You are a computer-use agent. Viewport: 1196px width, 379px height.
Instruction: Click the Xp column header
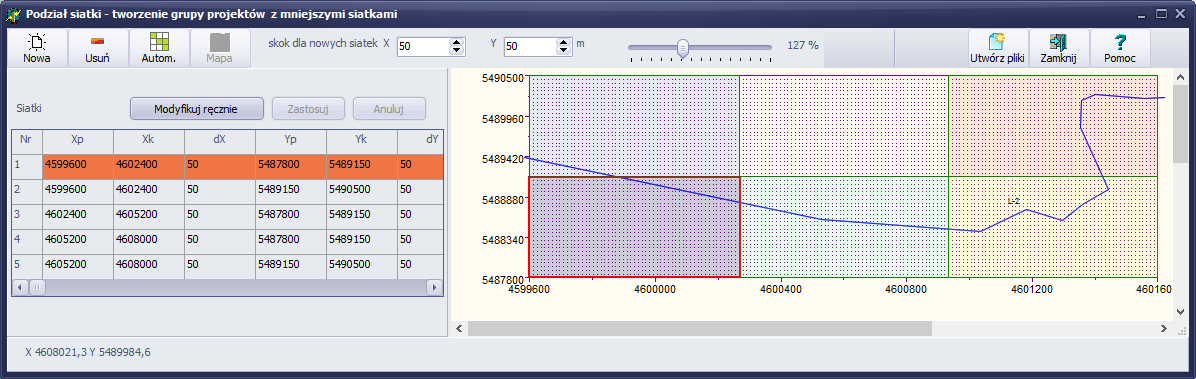pyautogui.click(x=77, y=140)
